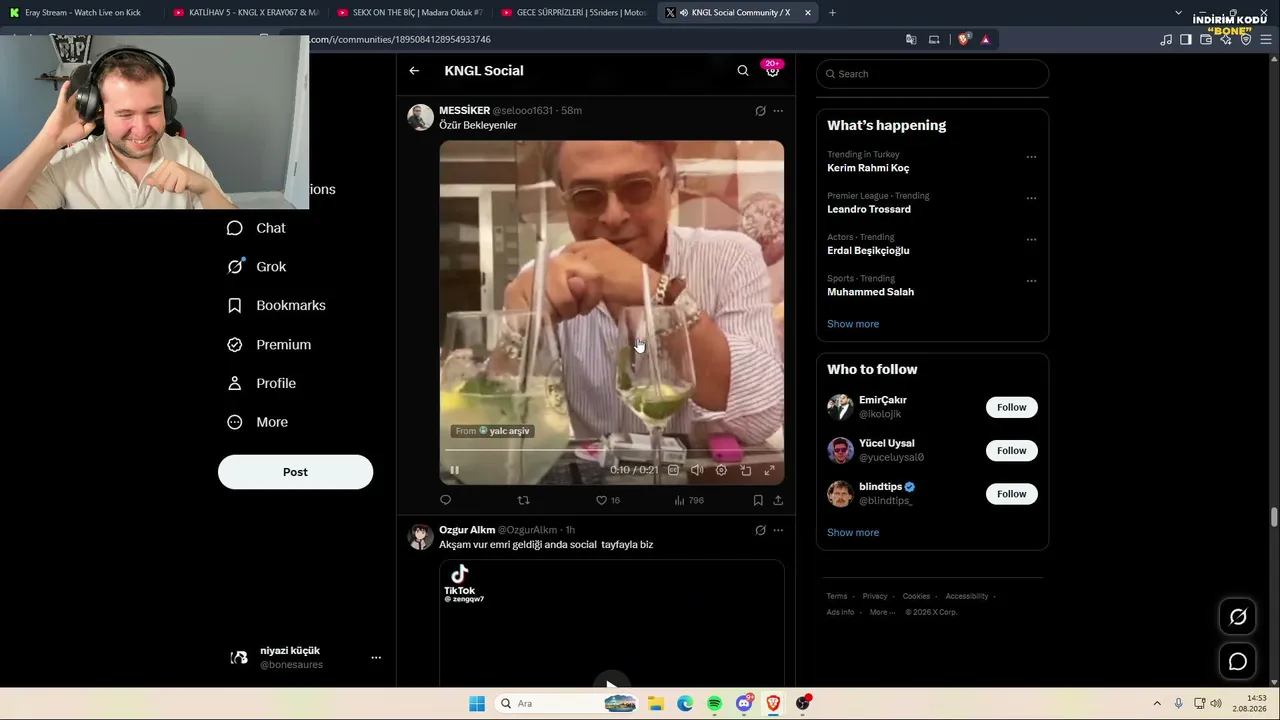Open the tab search dropdown arrow
This screenshot has width=1280, height=720.
point(1178,13)
